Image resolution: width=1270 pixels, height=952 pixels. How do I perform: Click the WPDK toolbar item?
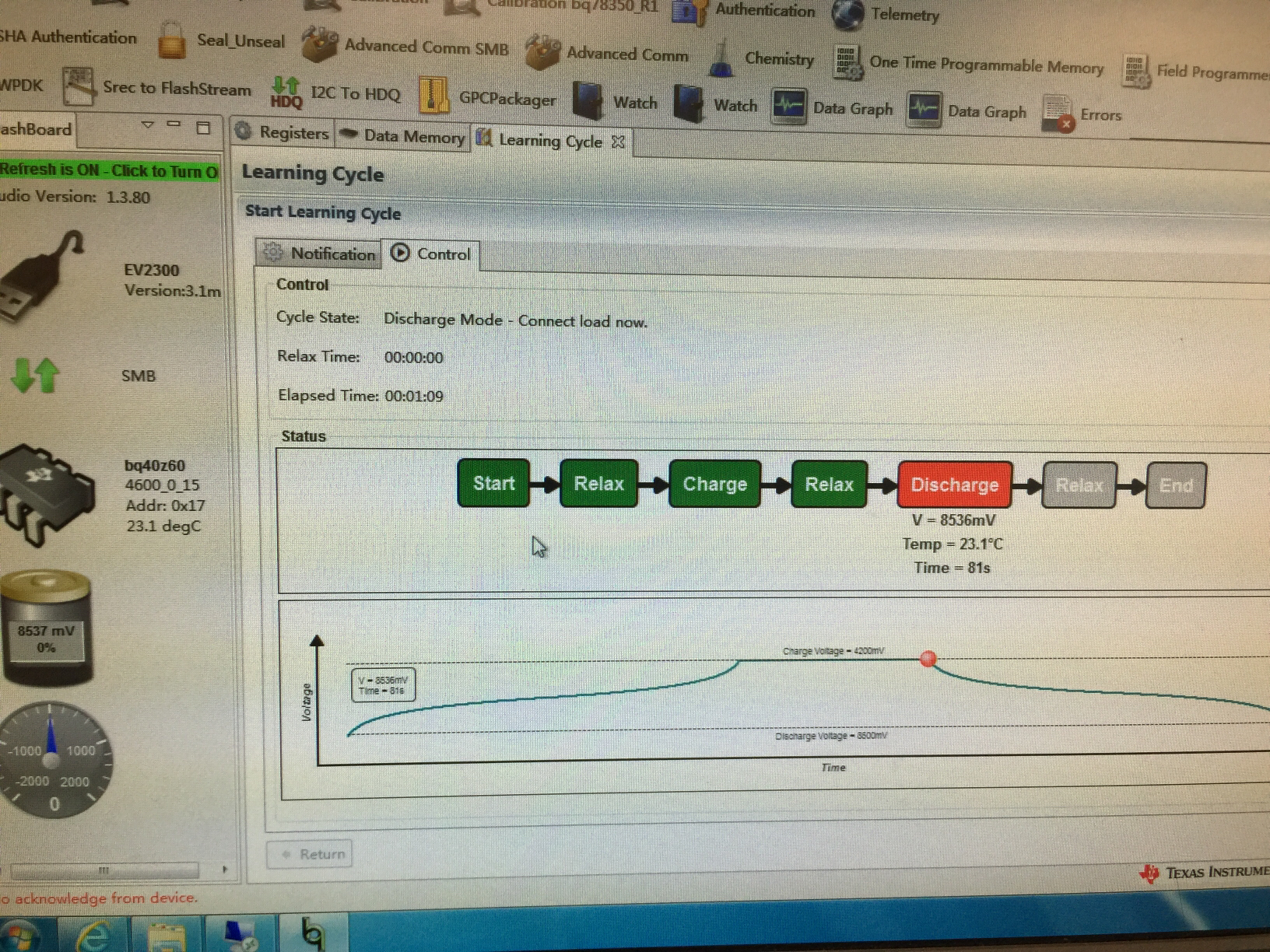point(22,85)
